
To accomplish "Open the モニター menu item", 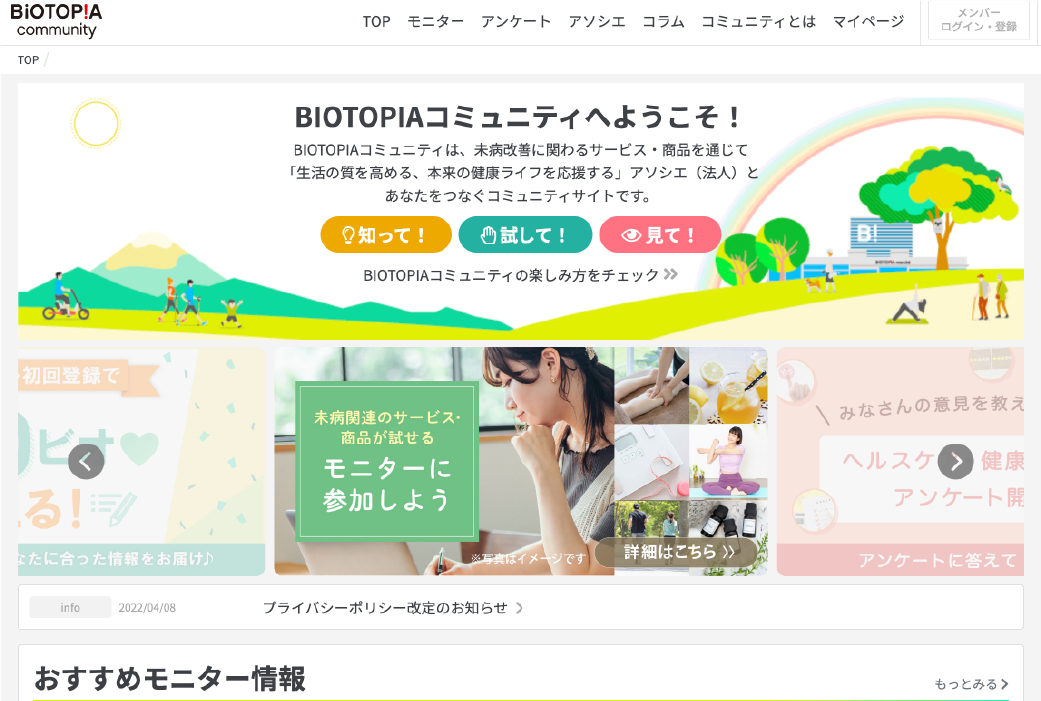I will pyautogui.click(x=436, y=22).
